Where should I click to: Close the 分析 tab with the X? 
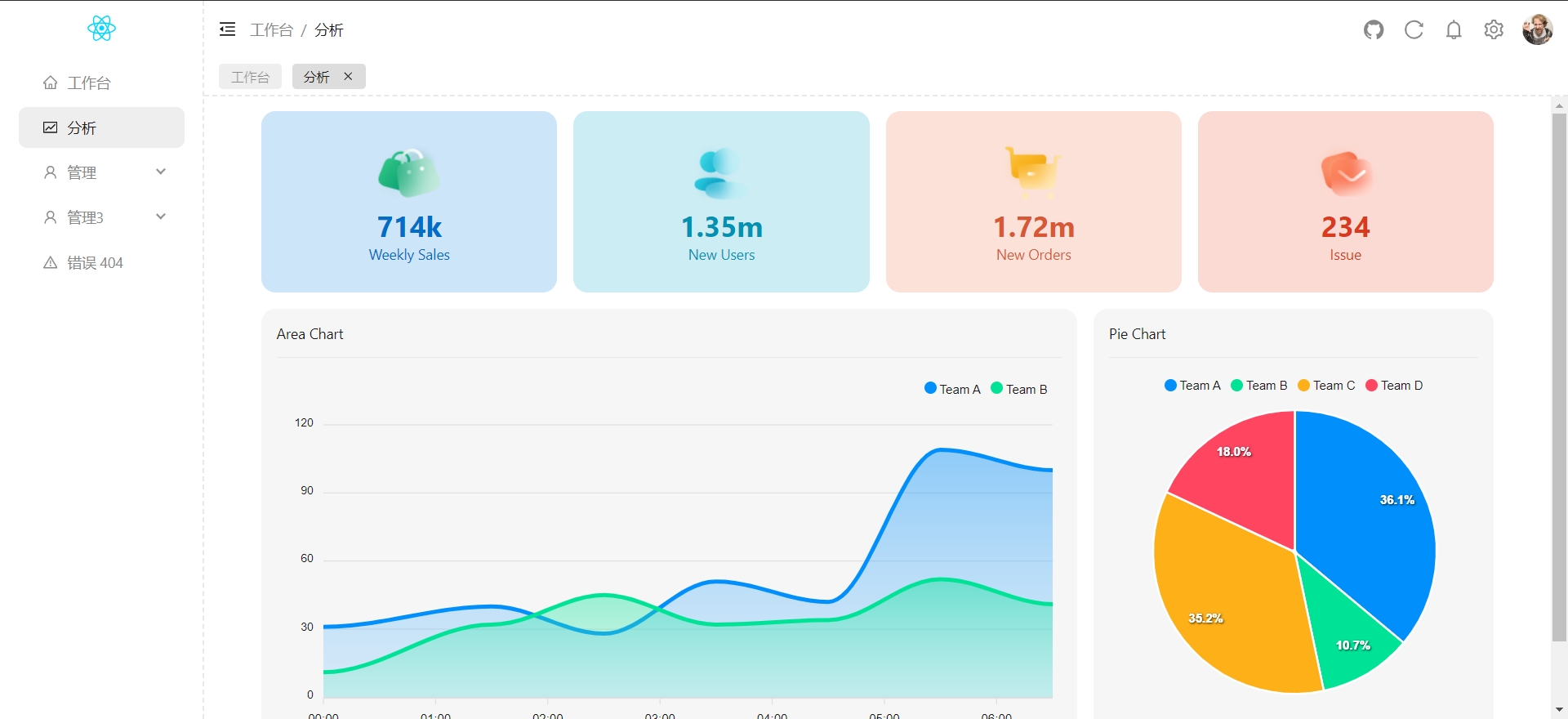click(x=348, y=76)
